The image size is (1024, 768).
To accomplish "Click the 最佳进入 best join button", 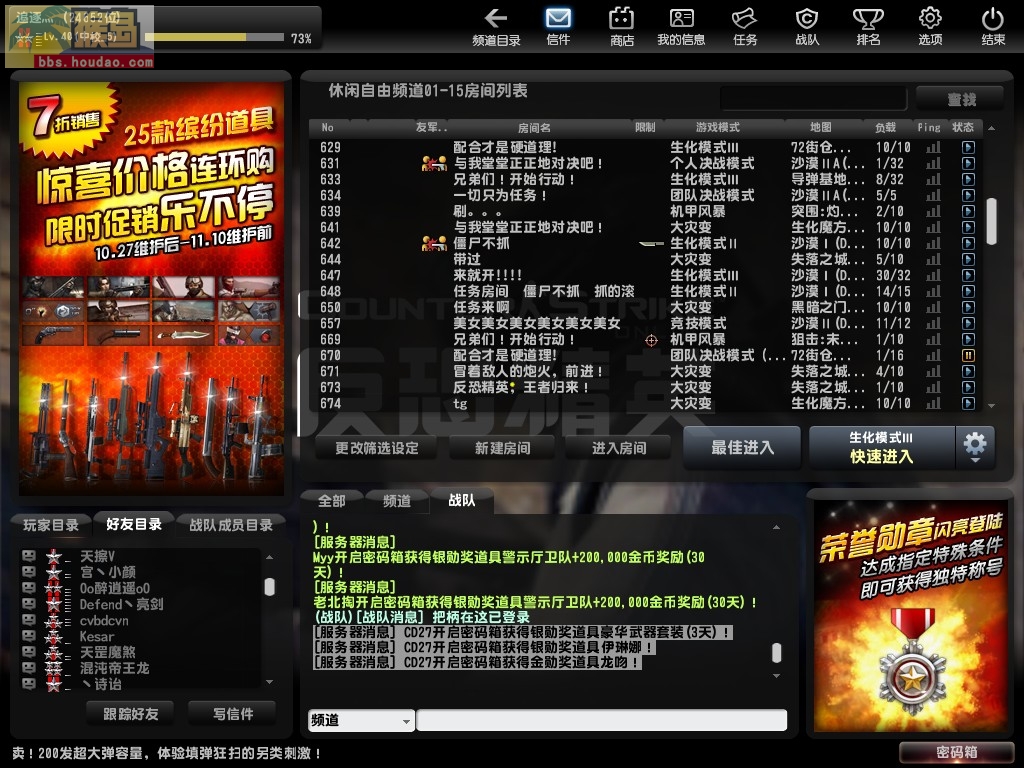I will coord(743,447).
